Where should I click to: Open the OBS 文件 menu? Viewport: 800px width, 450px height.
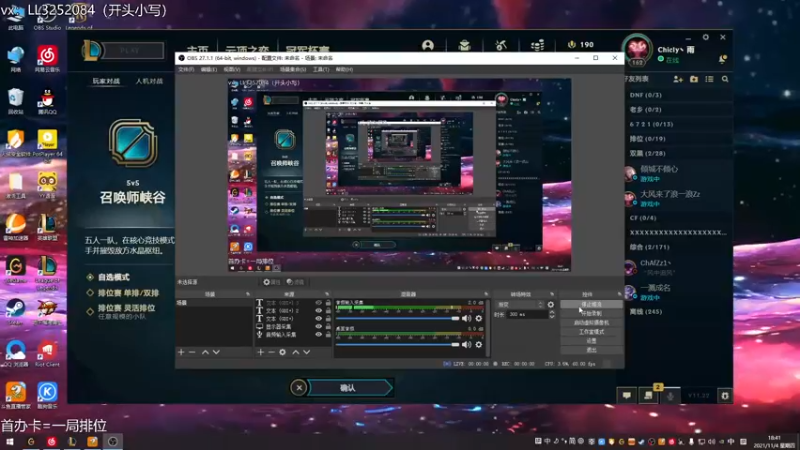(x=186, y=69)
